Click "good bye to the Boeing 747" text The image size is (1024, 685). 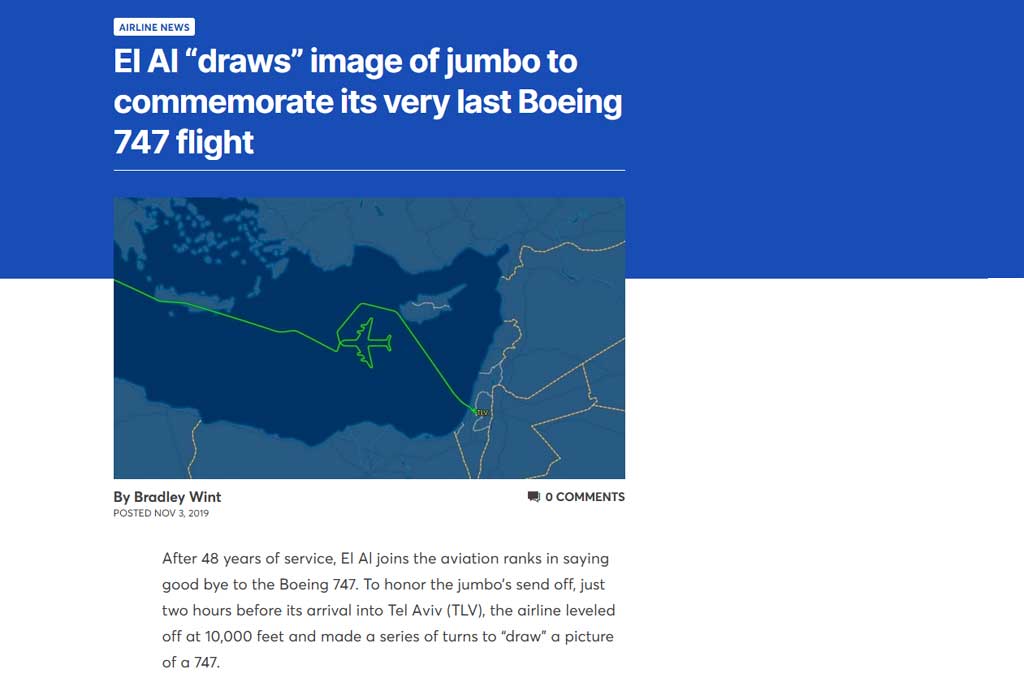coord(259,584)
